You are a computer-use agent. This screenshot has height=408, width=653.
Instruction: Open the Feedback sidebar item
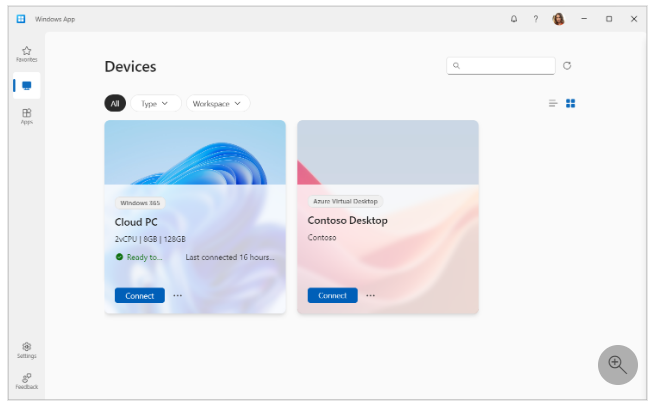click(x=27, y=381)
